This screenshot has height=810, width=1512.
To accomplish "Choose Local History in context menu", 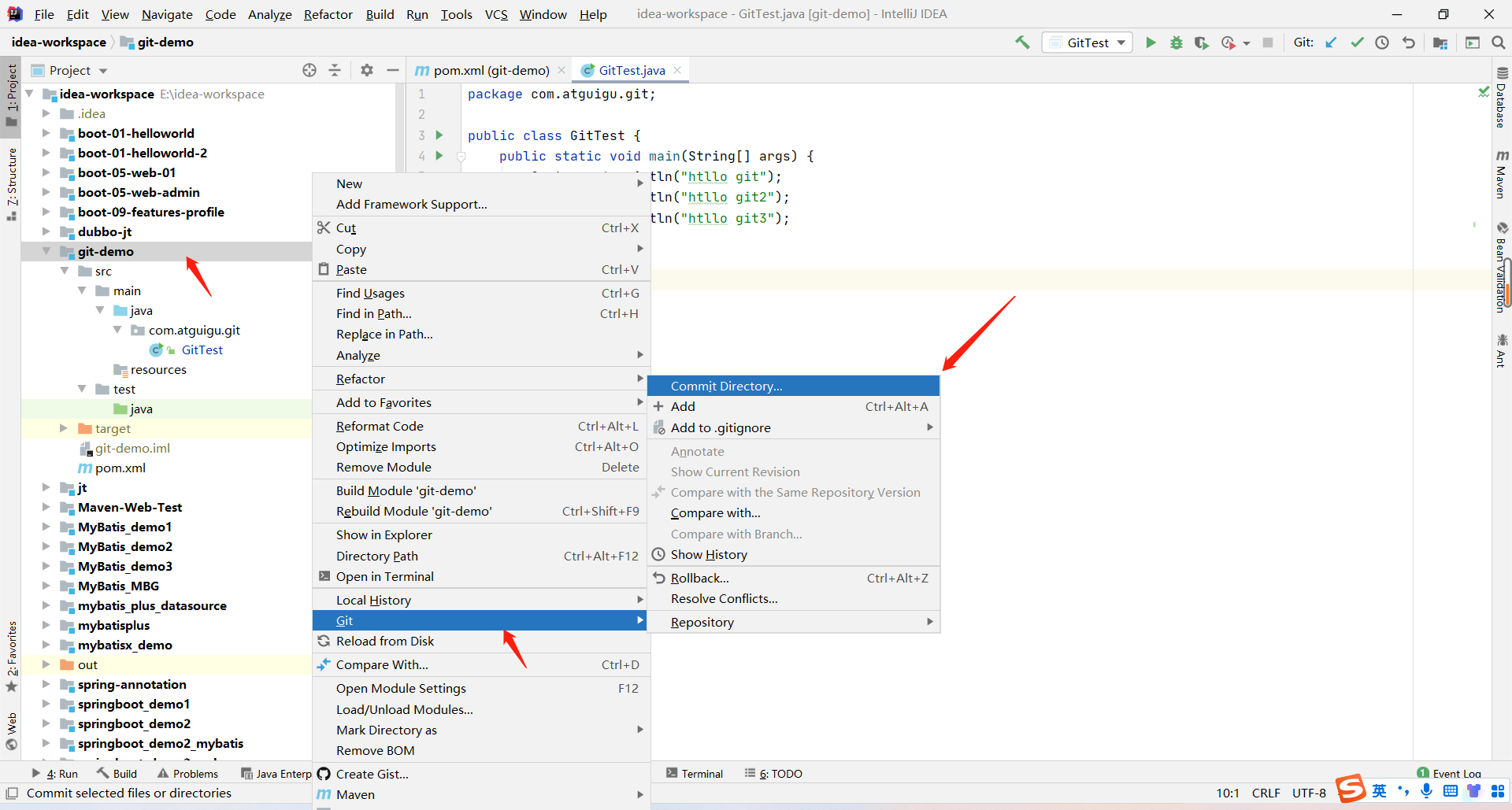I will pyautogui.click(x=480, y=600).
